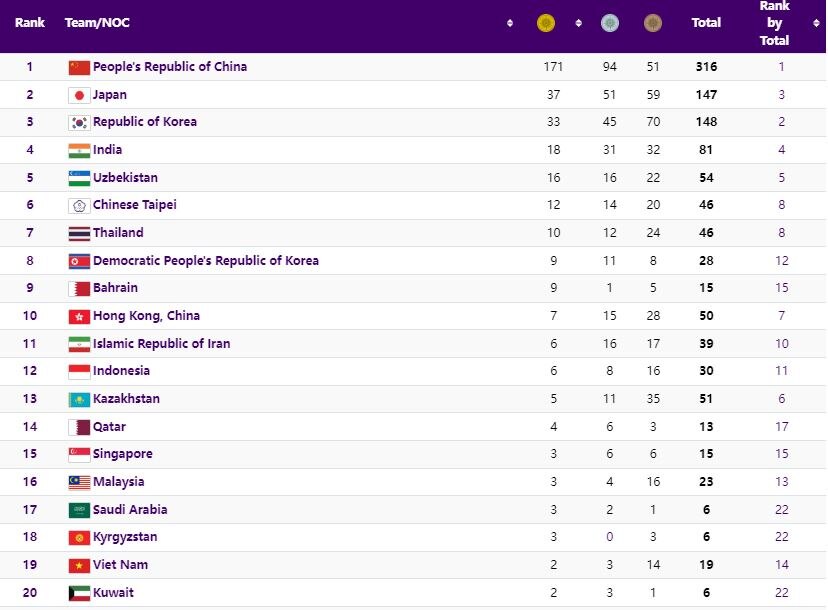Toggle the sort arrow after the gold column
828x610 pixels.
coord(578,22)
